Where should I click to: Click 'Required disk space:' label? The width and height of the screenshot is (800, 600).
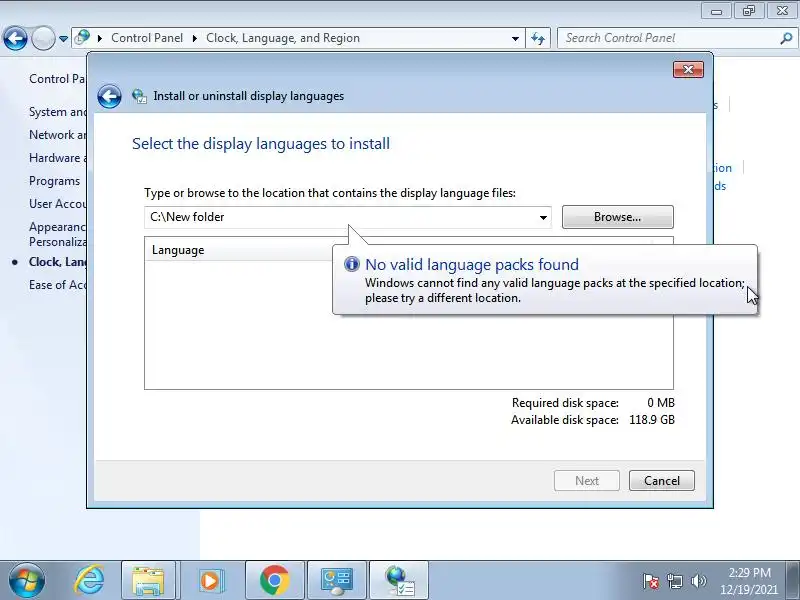tap(565, 403)
